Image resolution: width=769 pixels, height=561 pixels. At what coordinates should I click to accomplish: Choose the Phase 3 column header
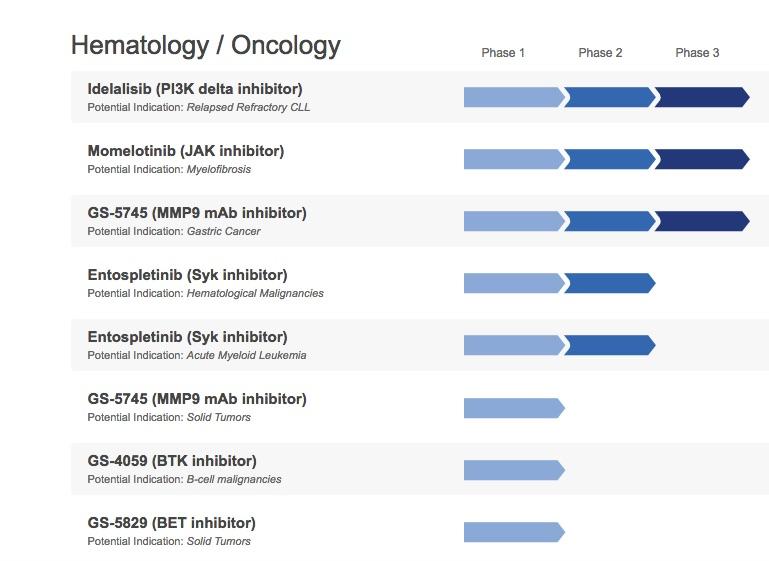[697, 53]
